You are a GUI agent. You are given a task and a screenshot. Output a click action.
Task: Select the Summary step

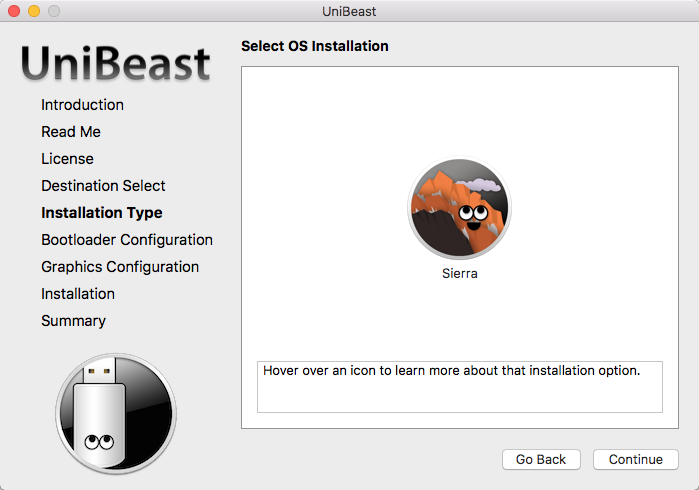pyautogui.click(x=74, y=321)
